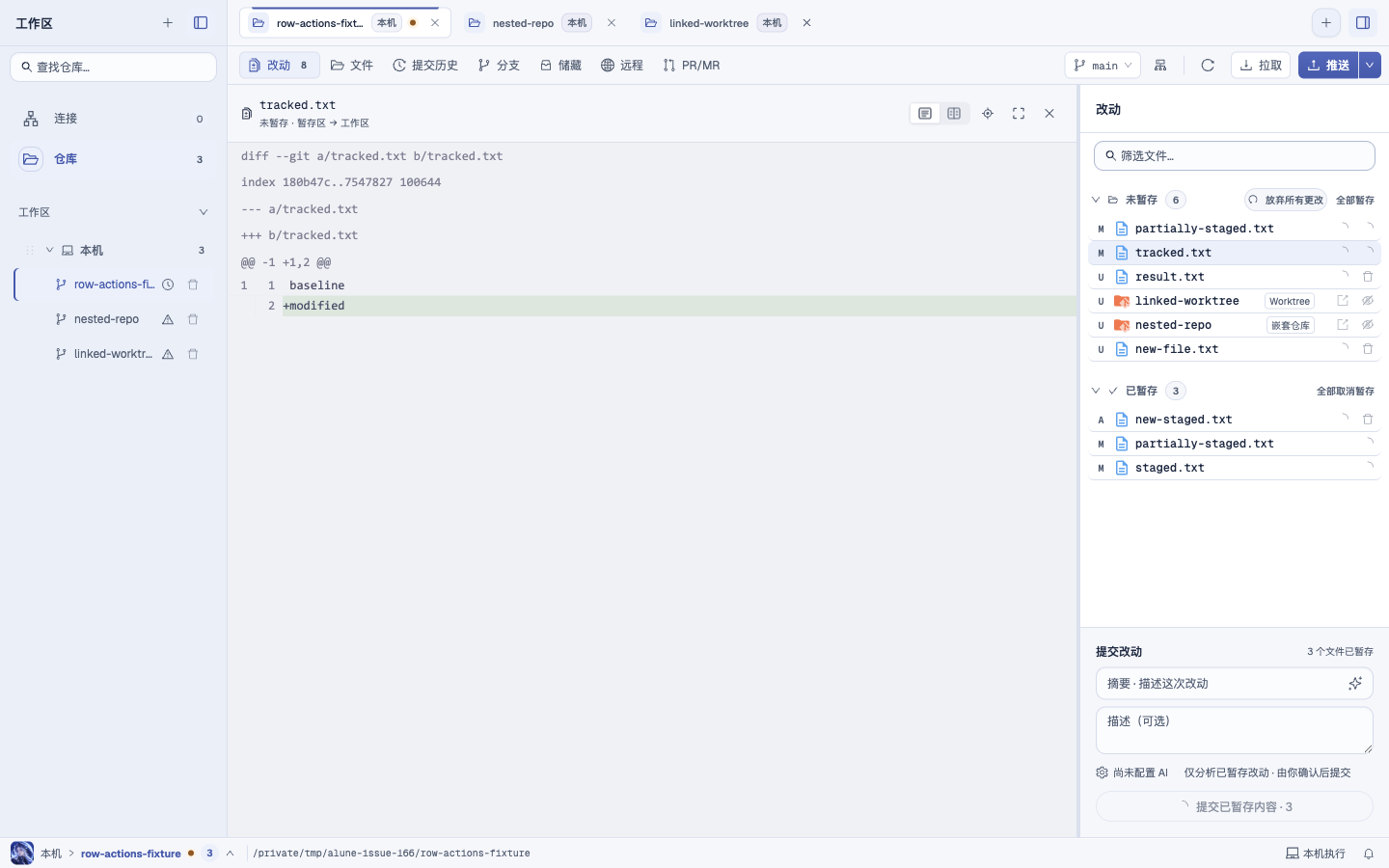Click 放弃所有更改 to discard all changes
1389x868 pixels.
click(1286, 200)
